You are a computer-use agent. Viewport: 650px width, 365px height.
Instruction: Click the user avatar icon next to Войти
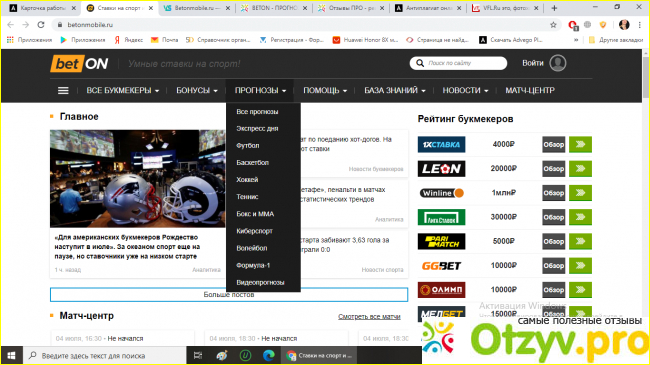click(x=558, y=63)
